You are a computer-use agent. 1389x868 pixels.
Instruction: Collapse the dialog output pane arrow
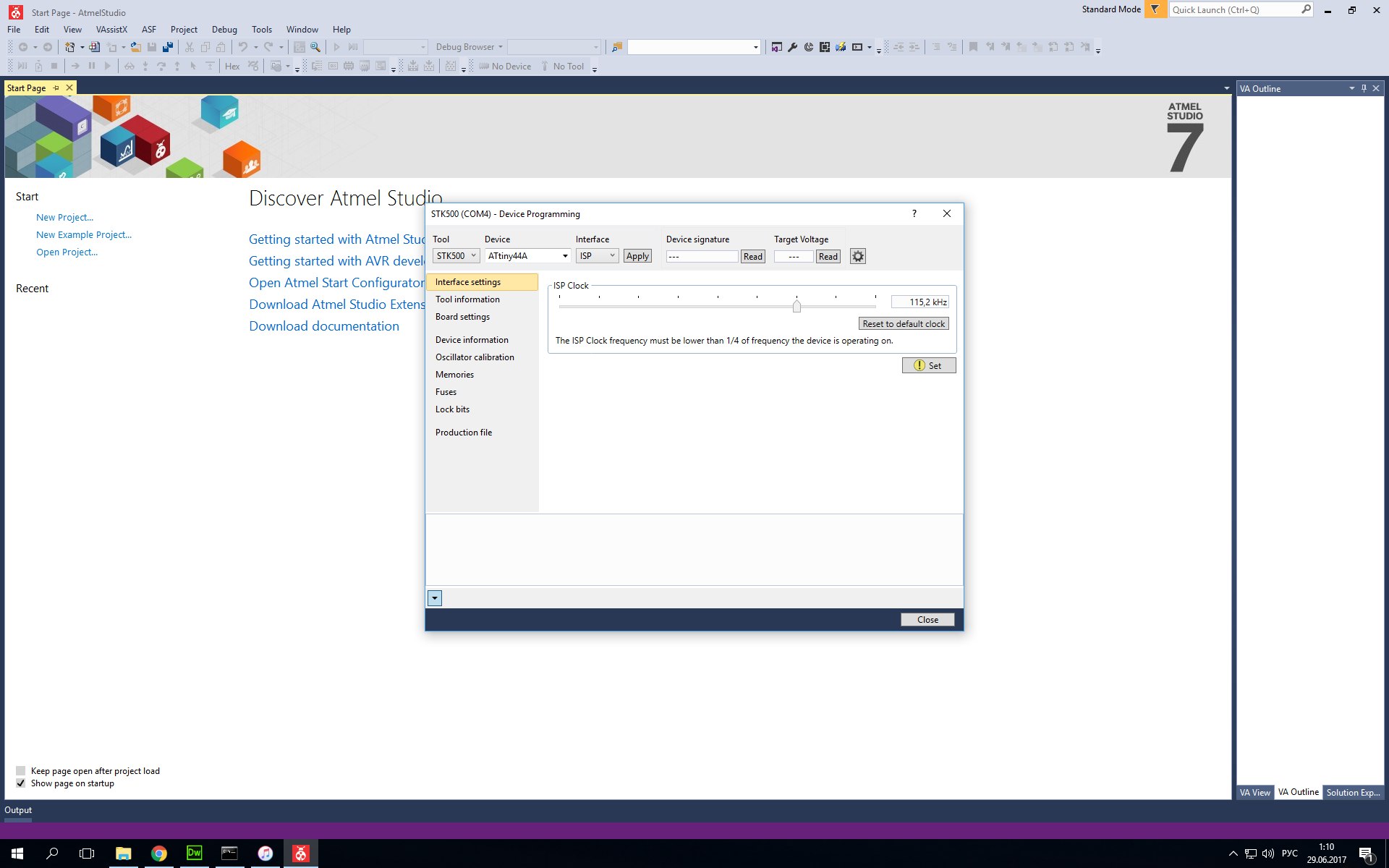(434, 598)
